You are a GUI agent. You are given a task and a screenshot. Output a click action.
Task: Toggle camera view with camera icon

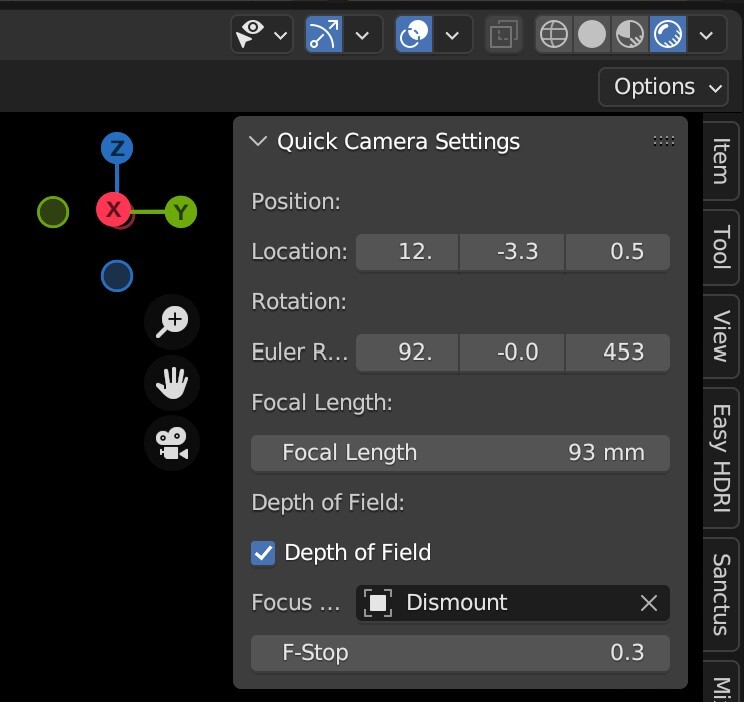173,444
